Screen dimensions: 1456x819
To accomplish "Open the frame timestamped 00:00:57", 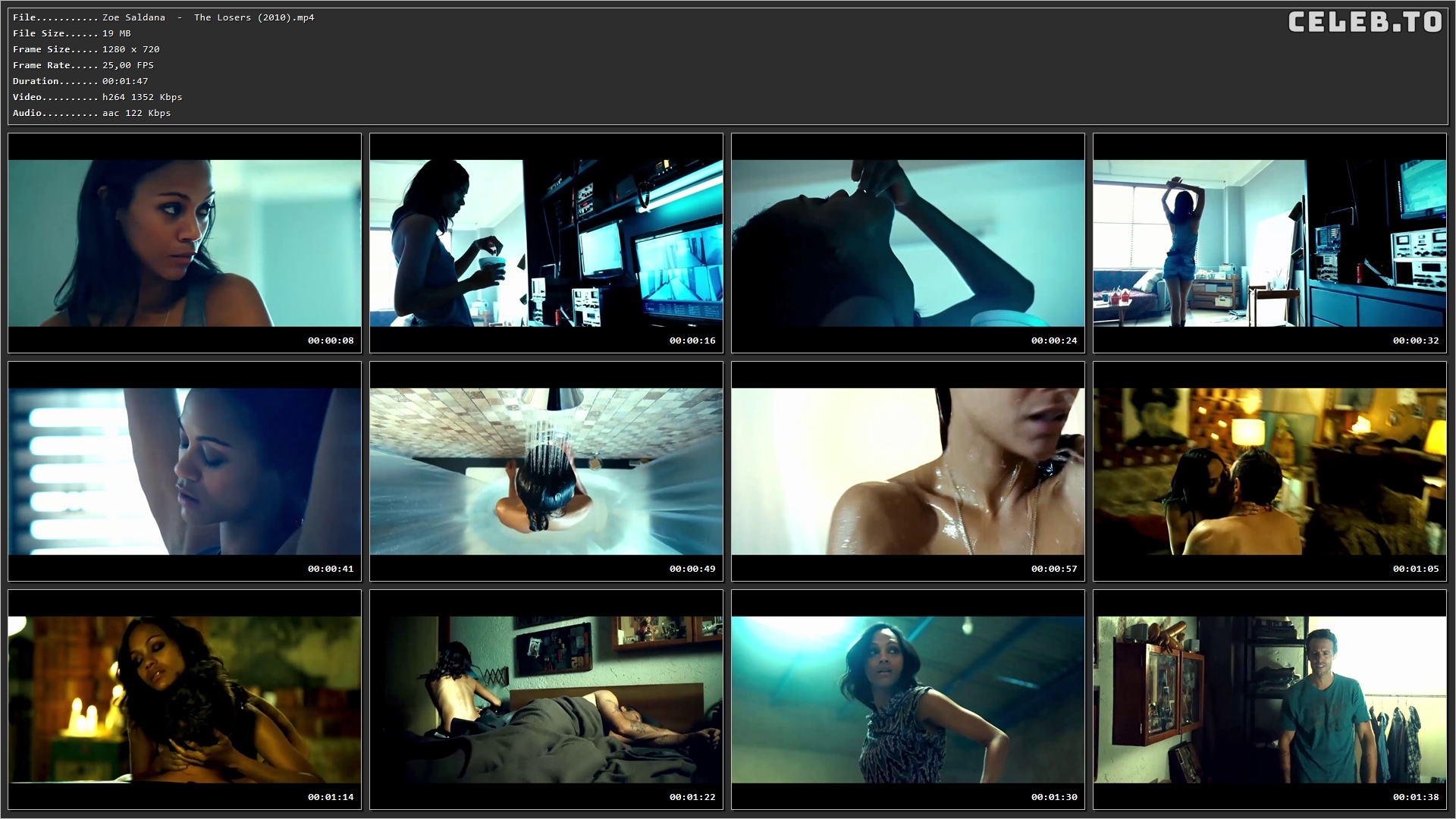I will pyautogui.click(x=908, y=471).
